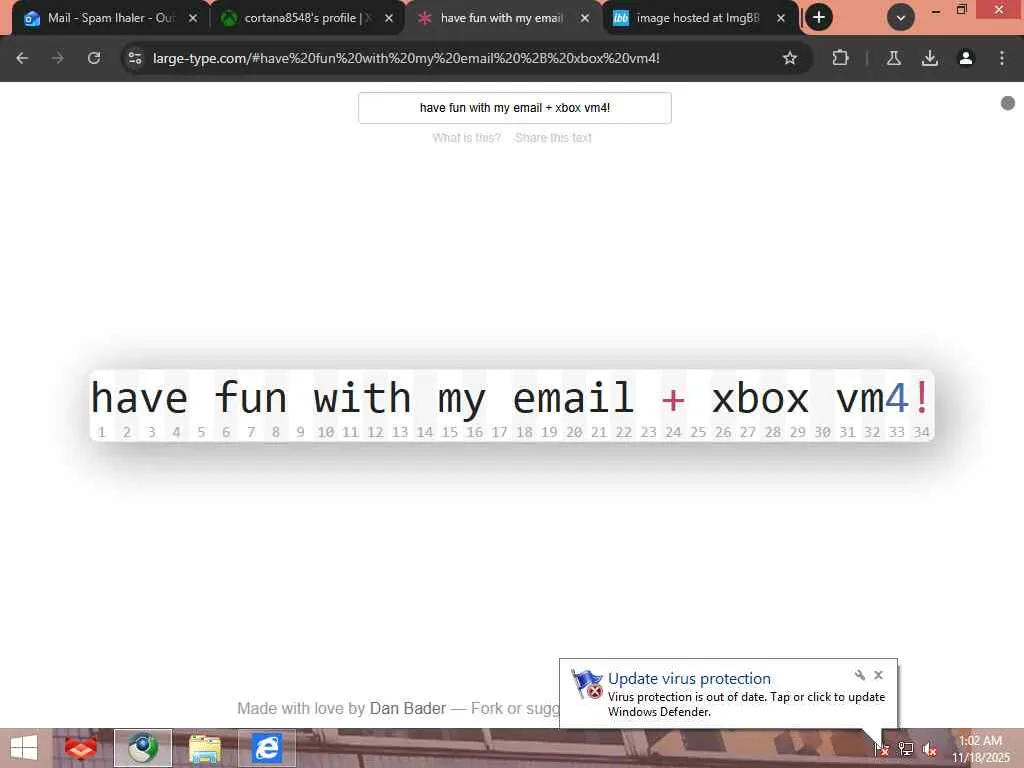
Task: Open the What is this? link
Action: [x=466, y=138]
